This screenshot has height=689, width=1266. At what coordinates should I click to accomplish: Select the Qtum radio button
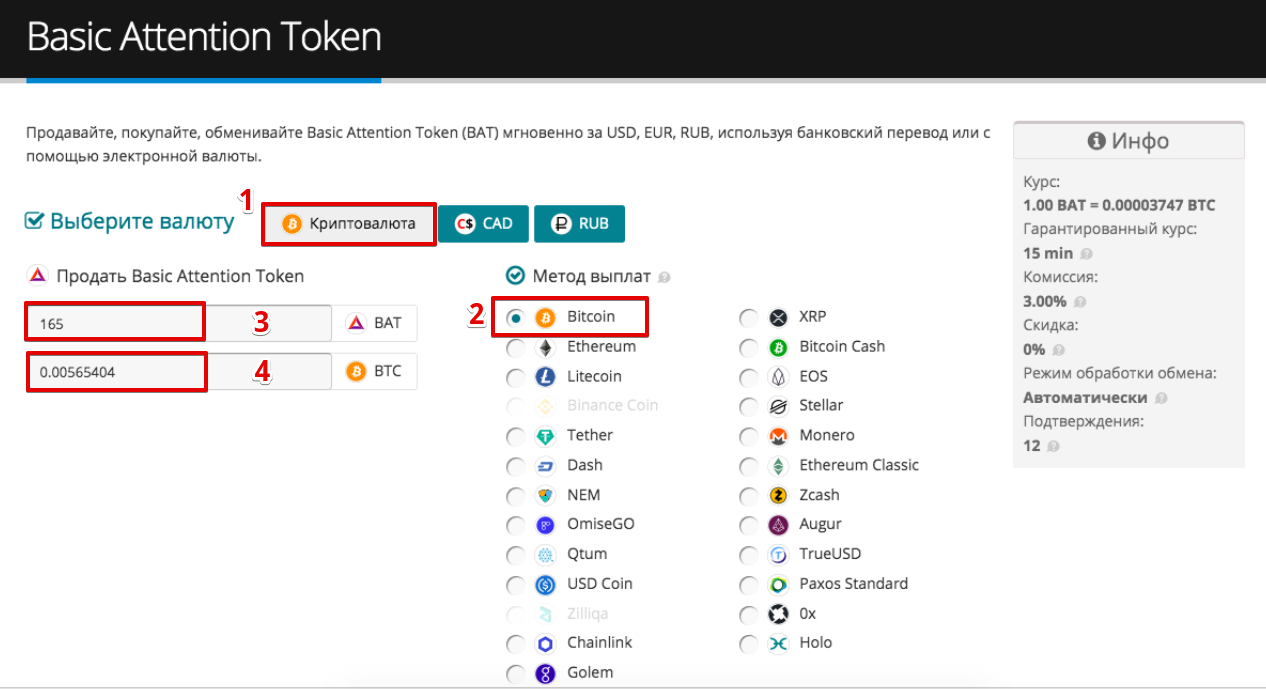(x=516, y=556)
